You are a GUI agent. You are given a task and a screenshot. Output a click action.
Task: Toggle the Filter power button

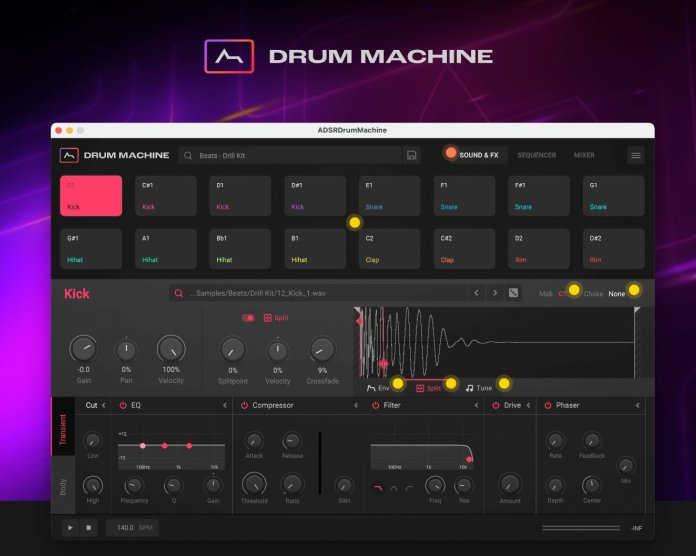coord(376,405)
